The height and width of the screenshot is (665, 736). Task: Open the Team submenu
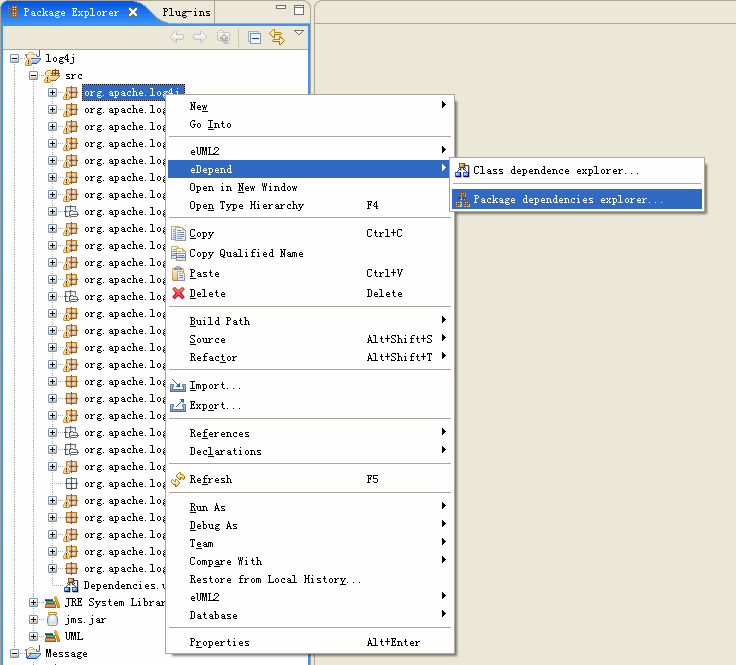click(x=310, y=543)
